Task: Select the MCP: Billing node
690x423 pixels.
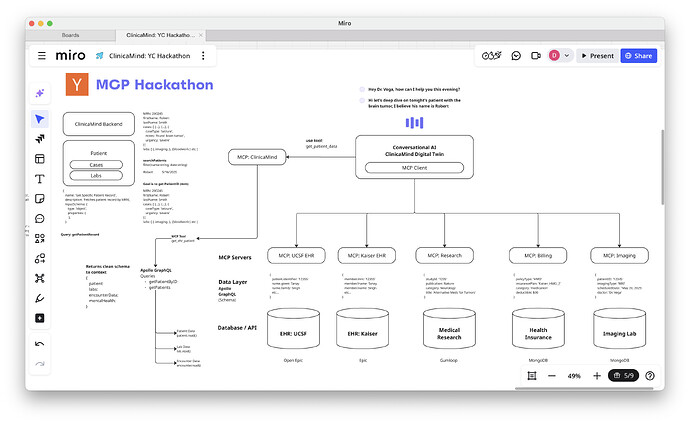Action: [538, 255]
